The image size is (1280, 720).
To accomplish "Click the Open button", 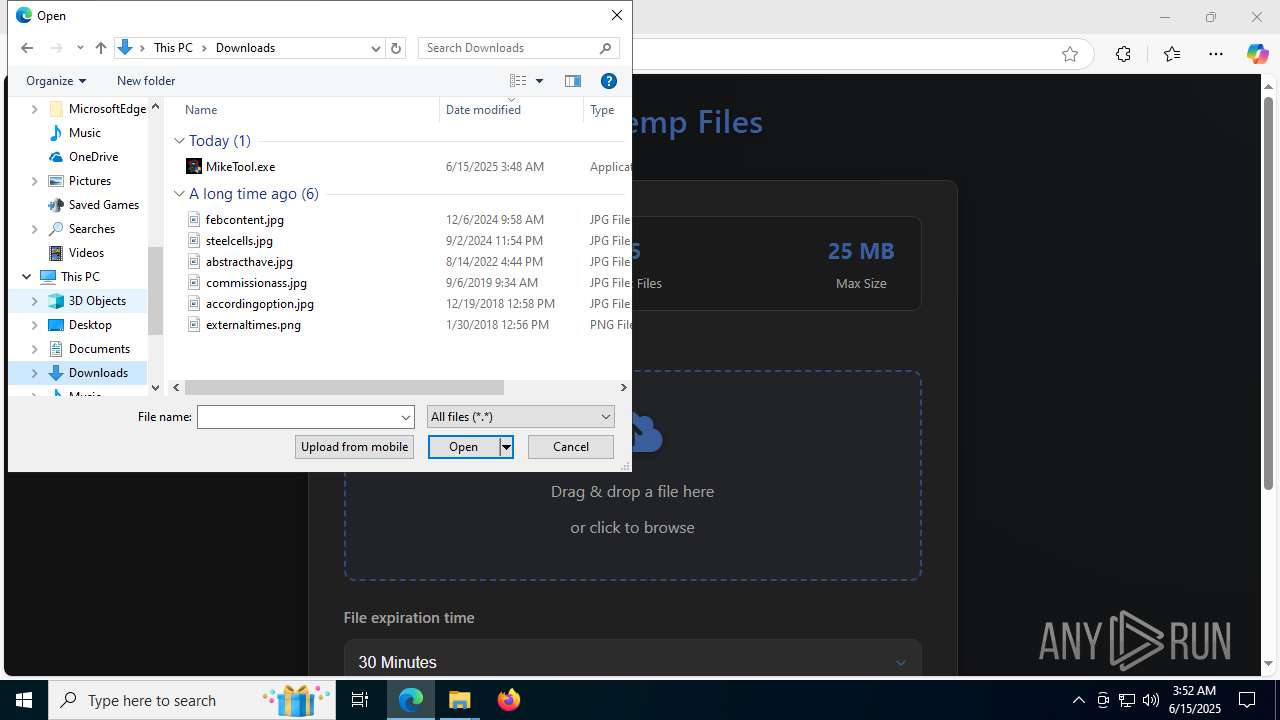I will click(x=464, y=447).
